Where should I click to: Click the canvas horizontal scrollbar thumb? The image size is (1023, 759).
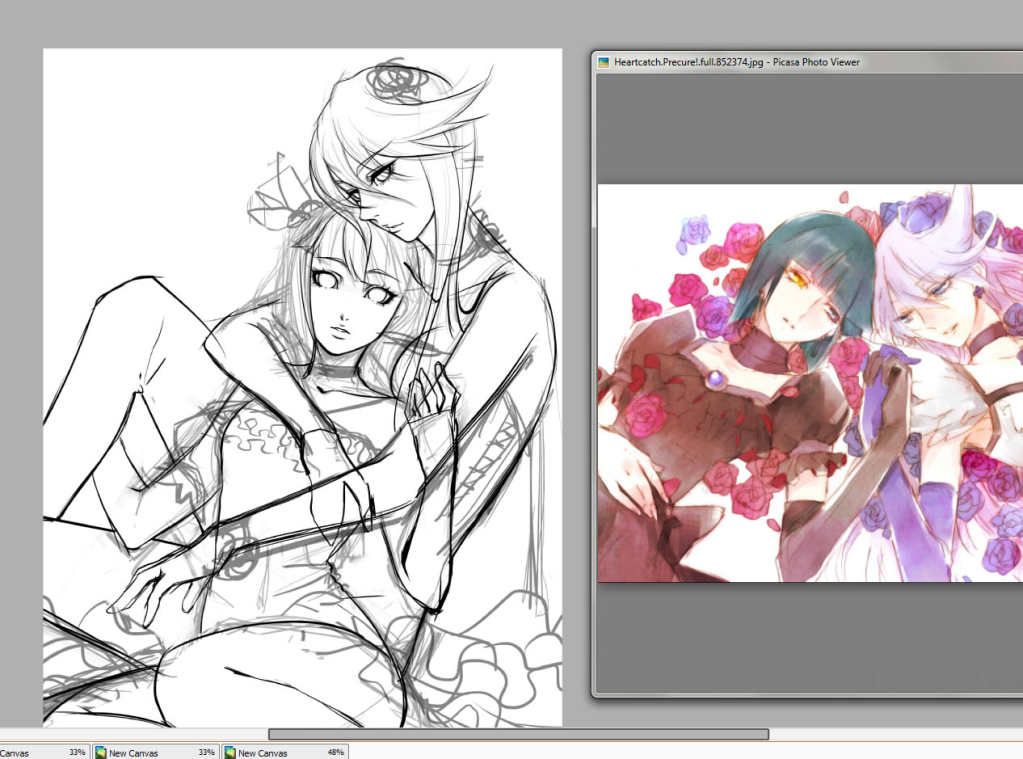(x=519, y=735)
